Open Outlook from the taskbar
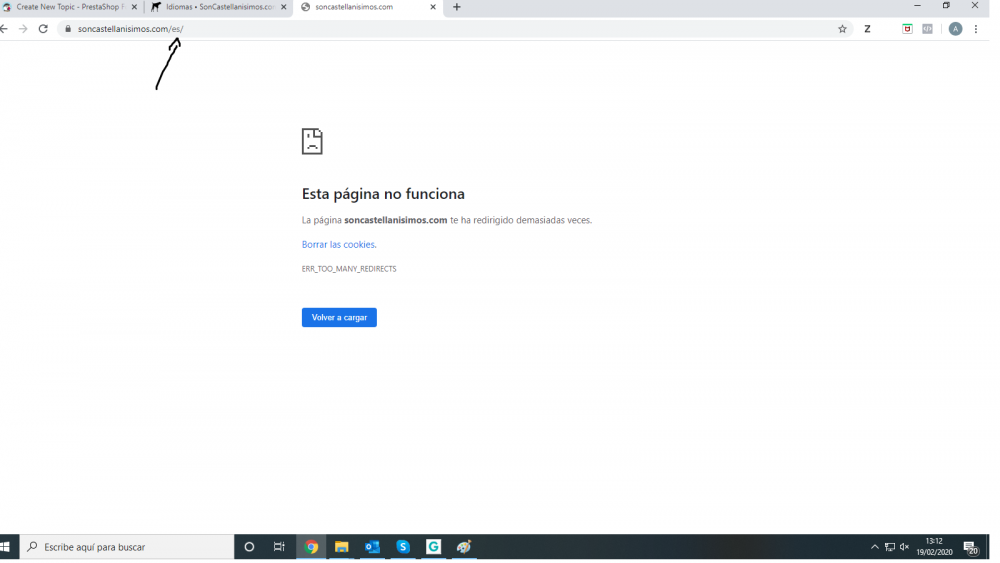 [372, 547]
